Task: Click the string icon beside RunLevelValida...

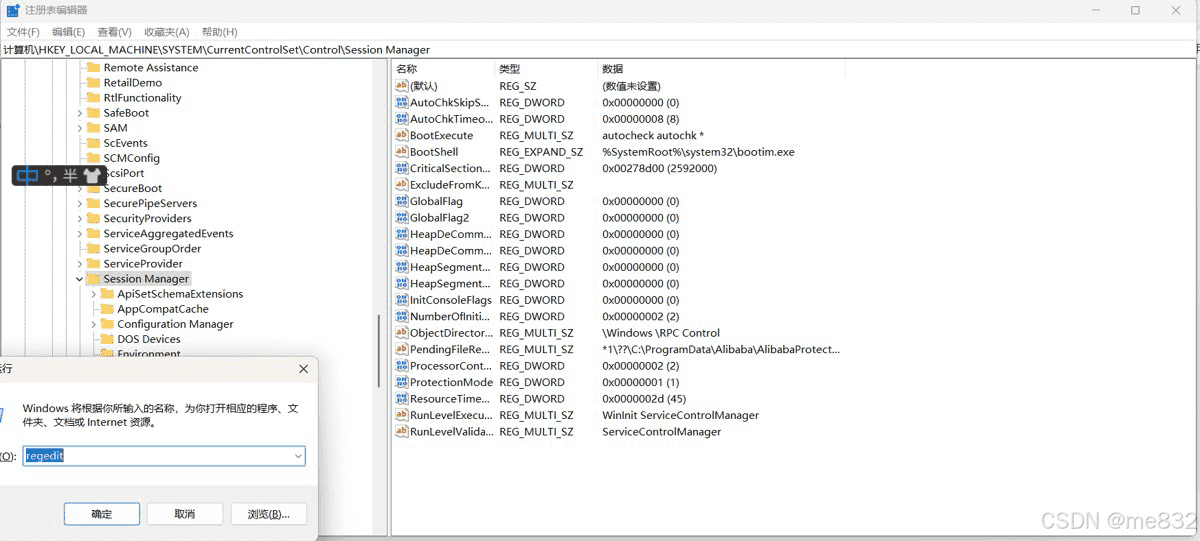Action: (x=402, y=432)
